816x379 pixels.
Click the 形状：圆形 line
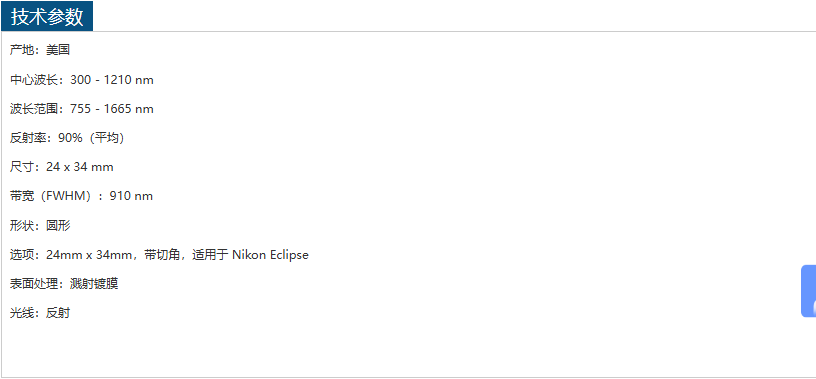coord(40,226)
